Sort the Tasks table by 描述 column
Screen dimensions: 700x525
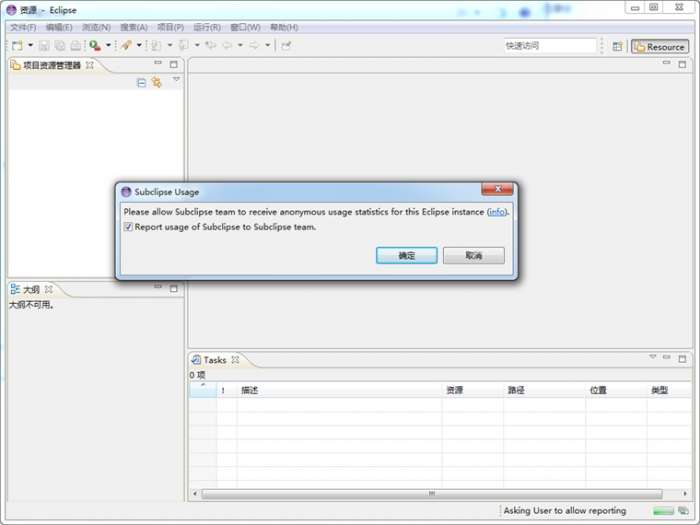tap(339, 390)
